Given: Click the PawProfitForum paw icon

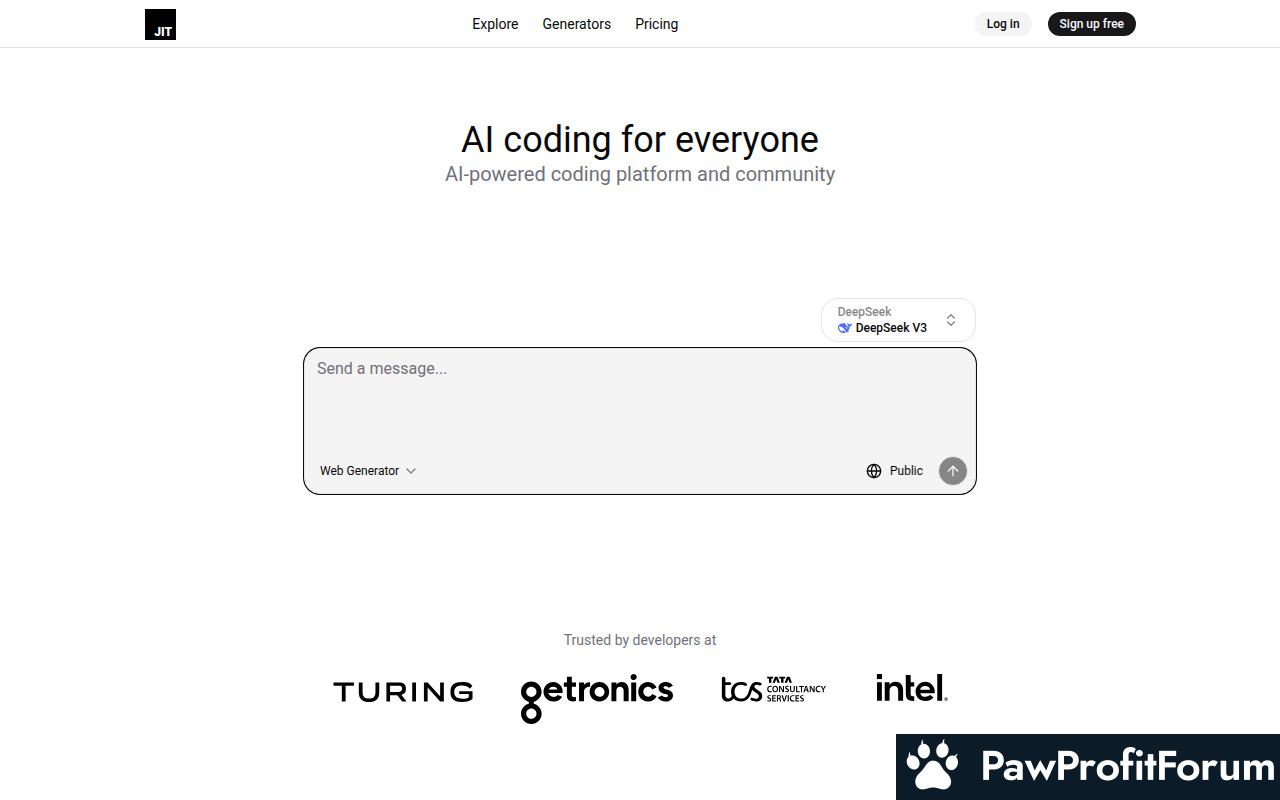Looking at the screenshot, I should coord(932,767).
